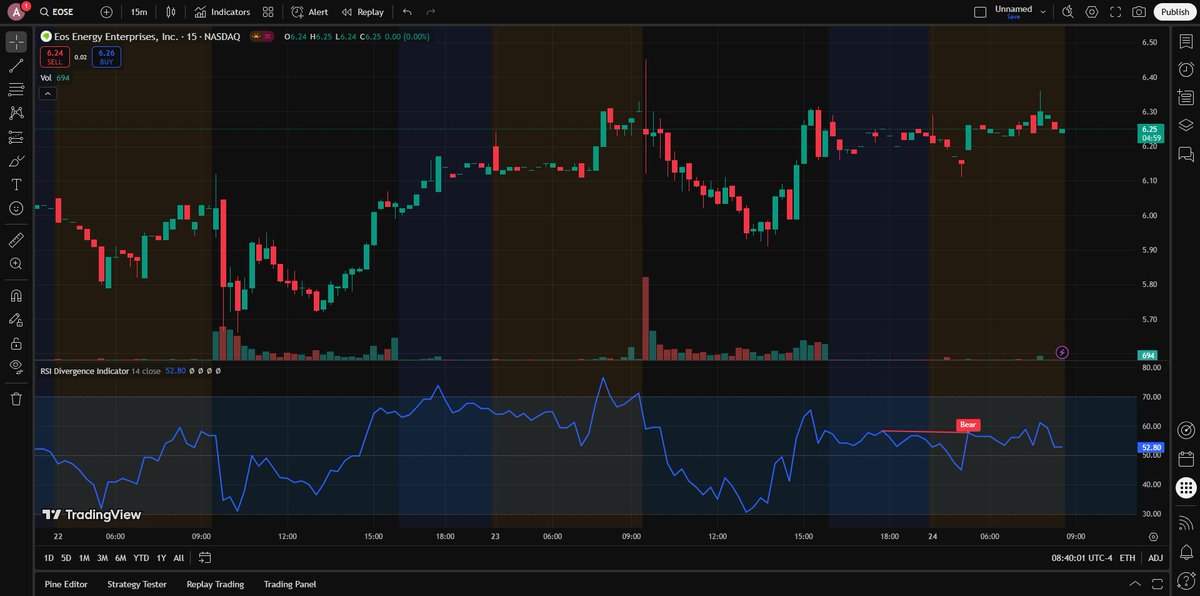
Task: Open the Go to date calendar icon
Action: click(205, 558)
